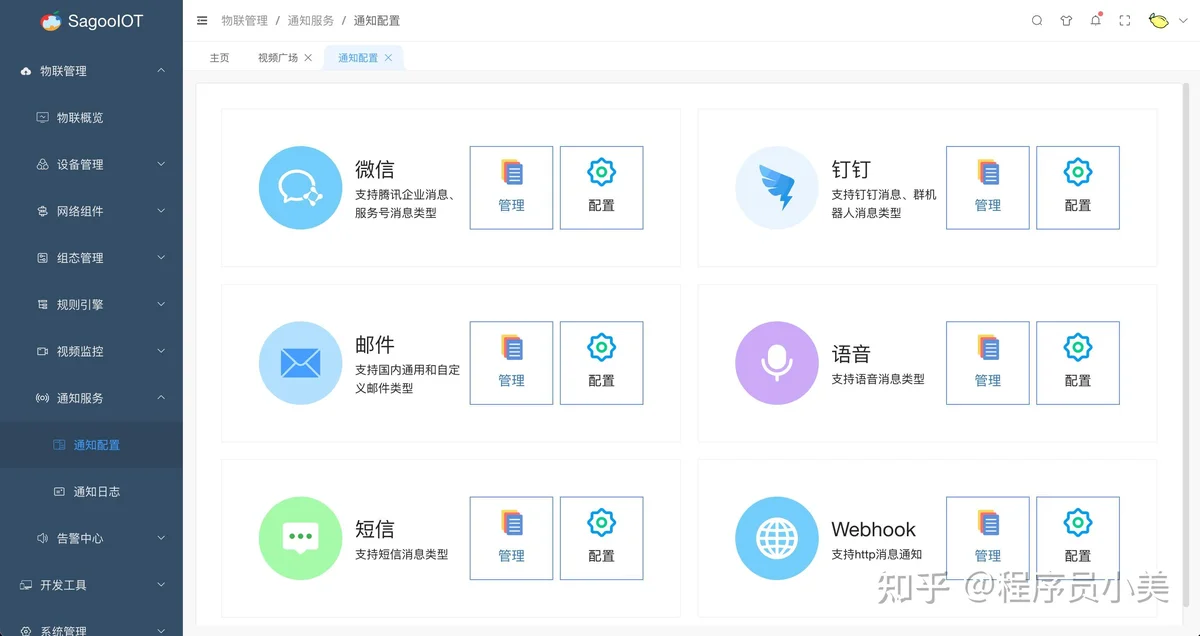The image size is (1200, 636).
Task: Click the green chat bubble icon for 短信
Action: pyautogui.click(x=301, y=538)
